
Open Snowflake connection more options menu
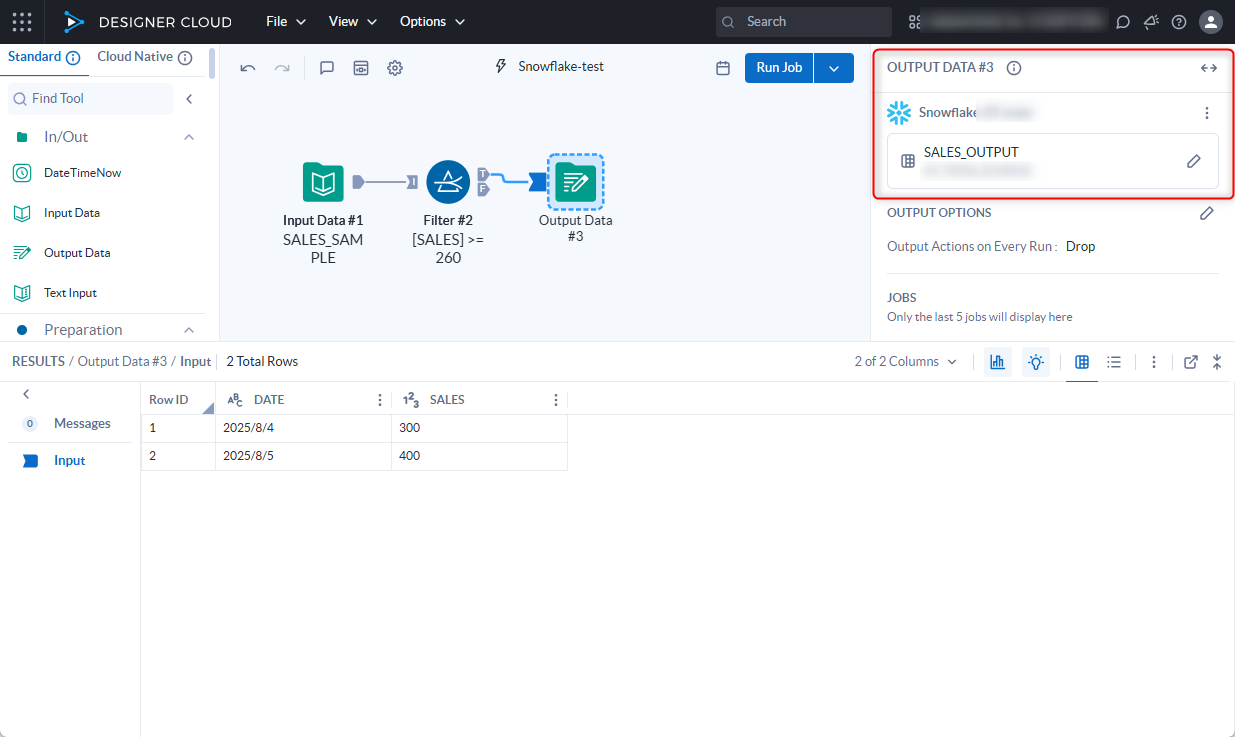coord(1207,113)
